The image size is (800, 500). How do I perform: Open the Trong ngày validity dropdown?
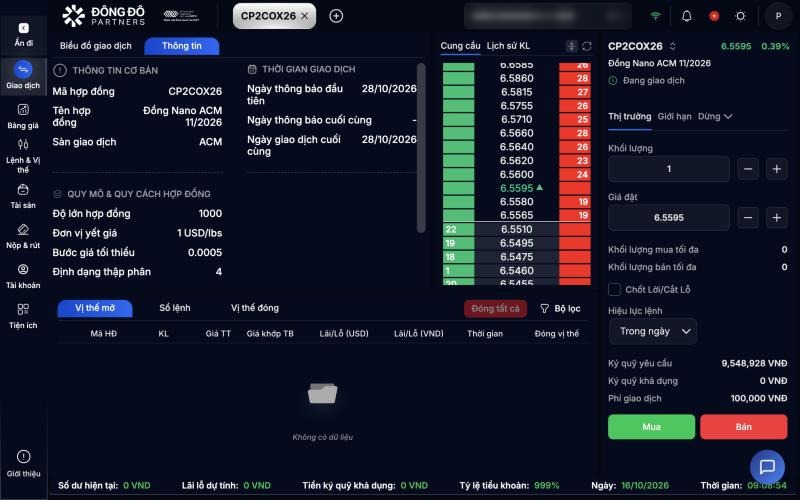coord(653,331)
